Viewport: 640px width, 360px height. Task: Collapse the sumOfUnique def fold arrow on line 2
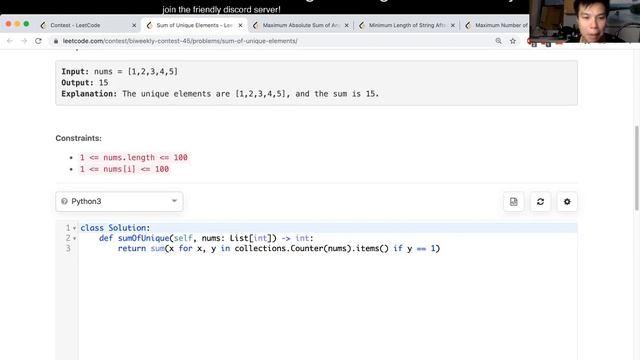pos(75,238)
